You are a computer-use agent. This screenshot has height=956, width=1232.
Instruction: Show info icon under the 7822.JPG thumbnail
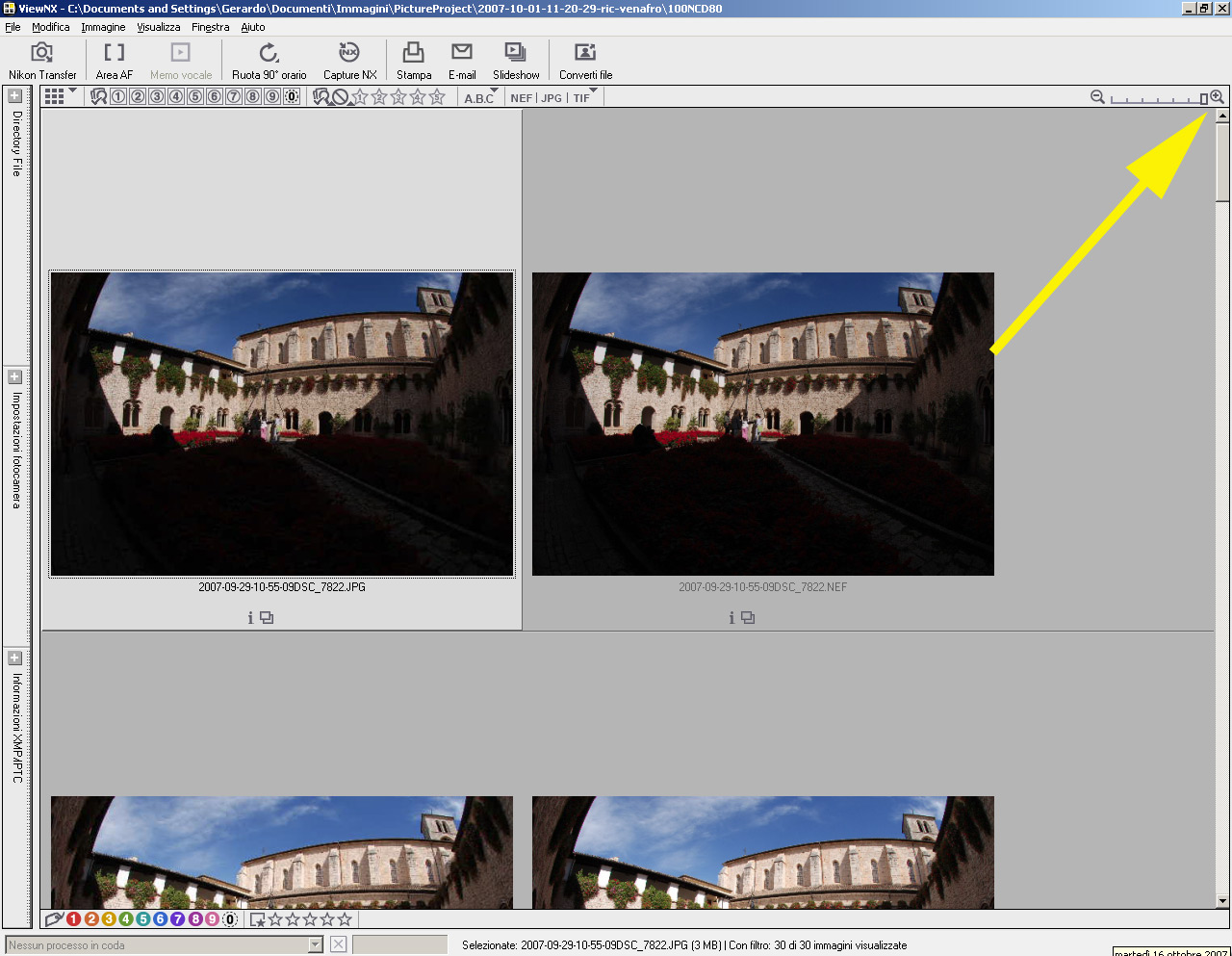click(x=250, y=618)
